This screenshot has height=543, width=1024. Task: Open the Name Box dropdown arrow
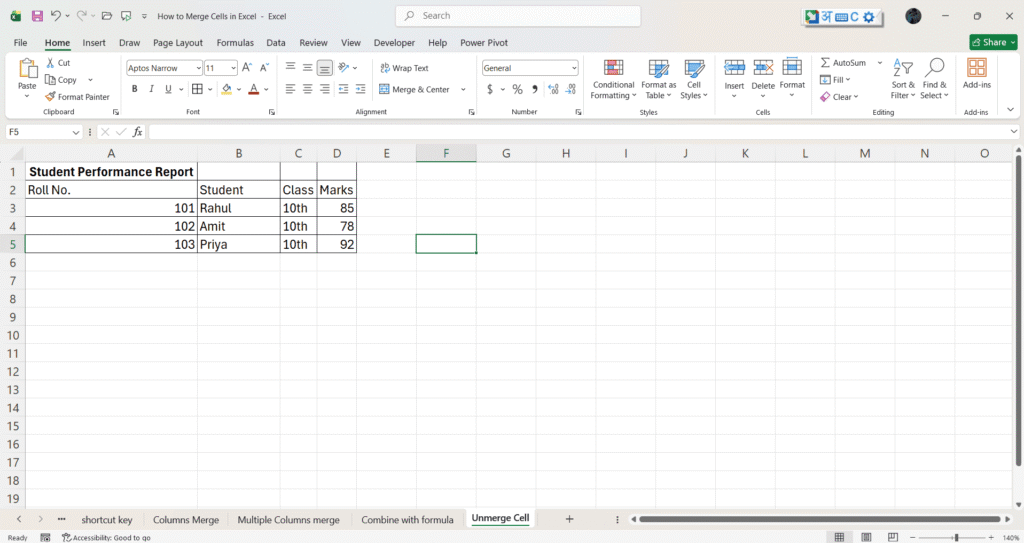coord(76,132)
